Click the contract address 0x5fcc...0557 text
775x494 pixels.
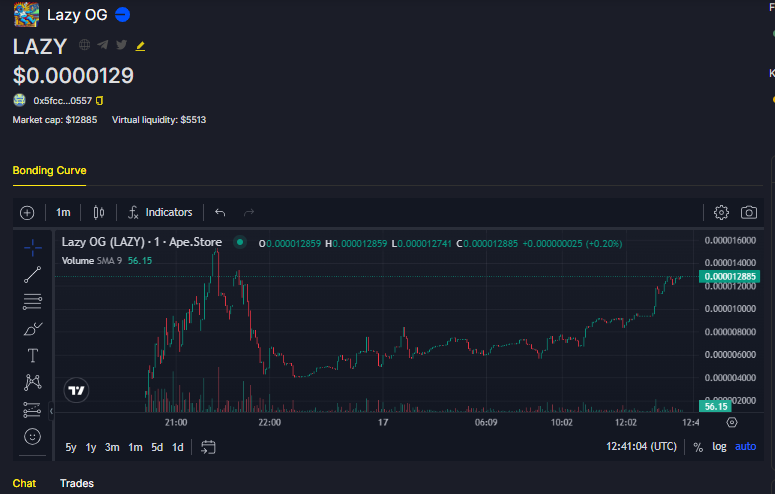pos(63,101)
